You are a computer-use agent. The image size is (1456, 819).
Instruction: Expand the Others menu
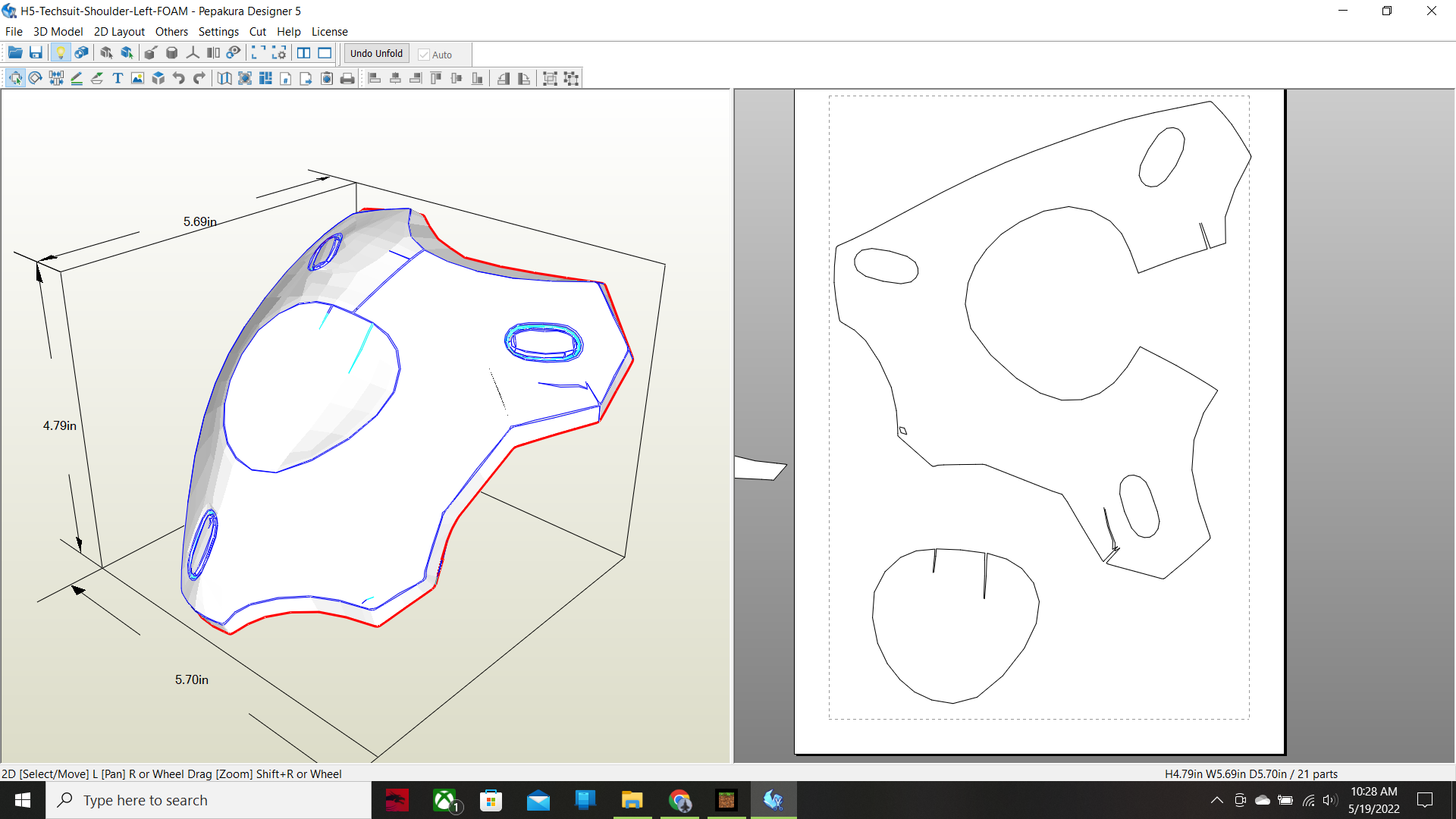point(171,32)
